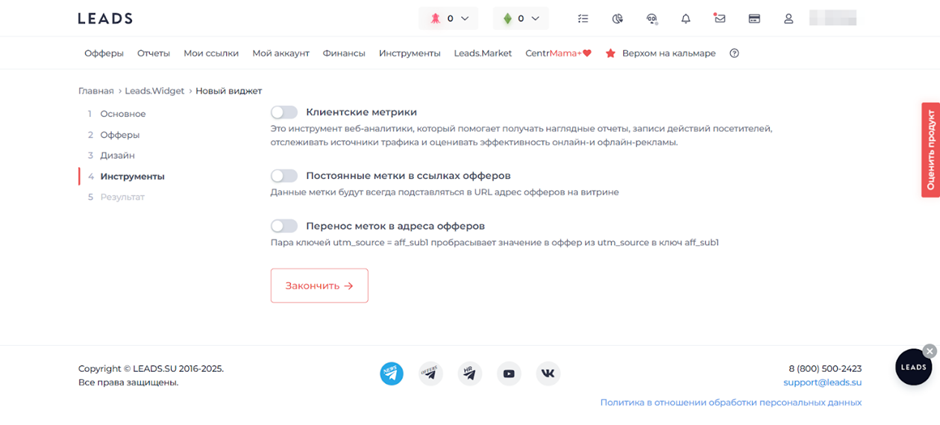Open the red squid points dropdown
Image resolution: width=940 pixels, height=425 pixels.
tap(448, 19)
